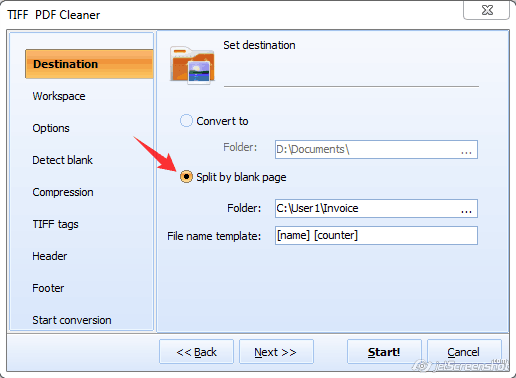Open the TIFF tags page

click(x=55, y=224)
